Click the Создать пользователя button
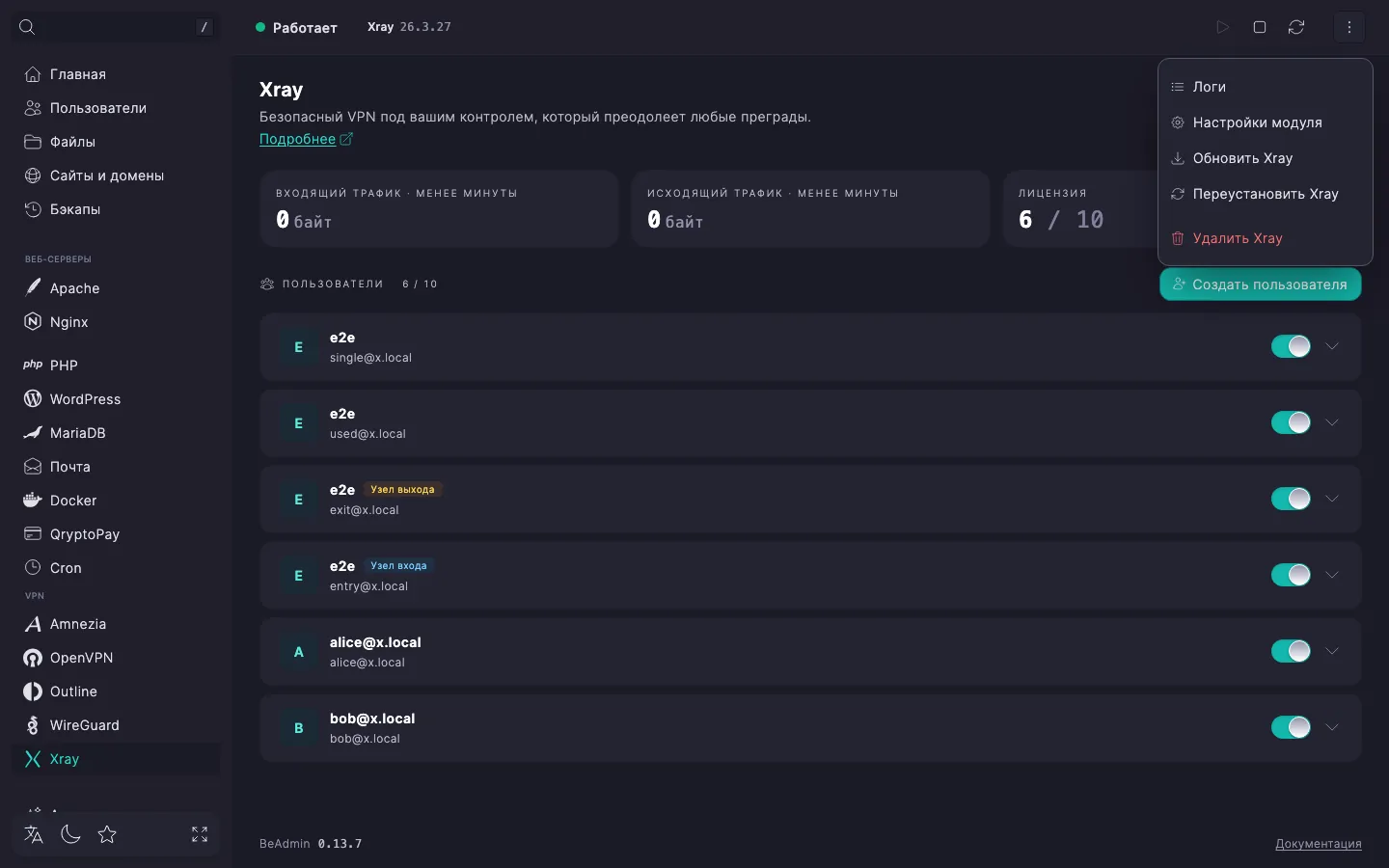 [x=1260, y=285]
